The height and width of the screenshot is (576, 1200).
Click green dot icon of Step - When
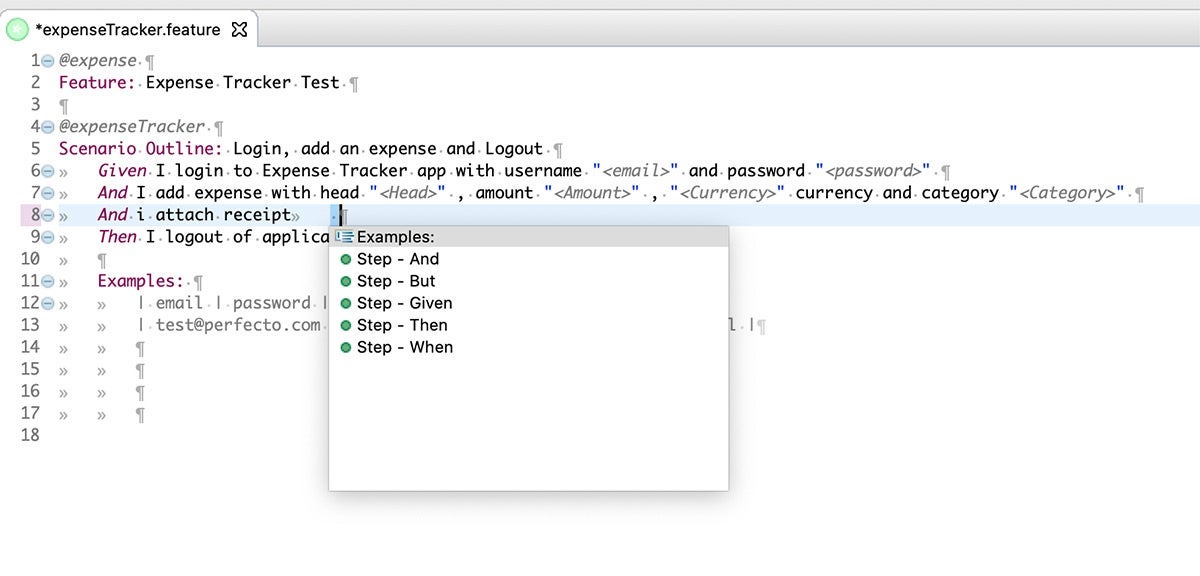click(345, 347)
